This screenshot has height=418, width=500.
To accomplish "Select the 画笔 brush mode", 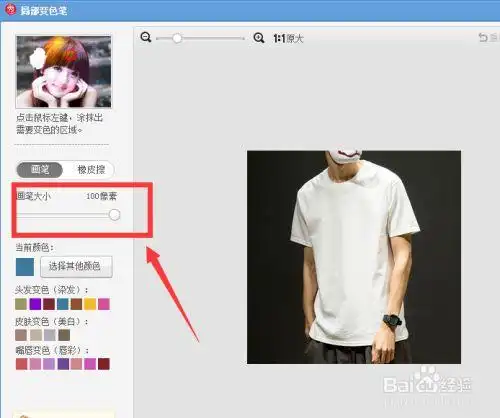I will coord(40,170).
